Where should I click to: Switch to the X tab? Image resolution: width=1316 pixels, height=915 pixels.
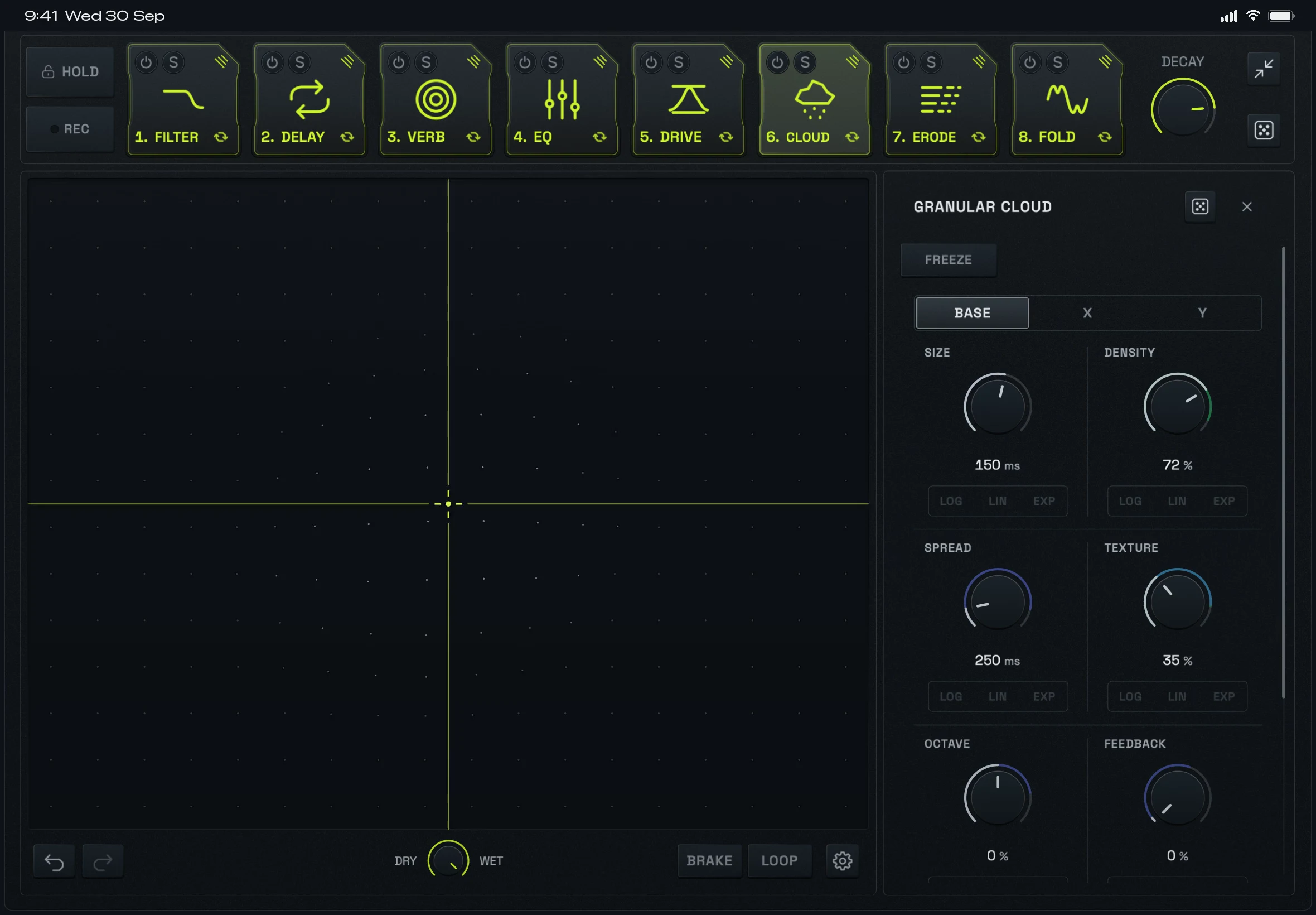[x=1087, y=313]
